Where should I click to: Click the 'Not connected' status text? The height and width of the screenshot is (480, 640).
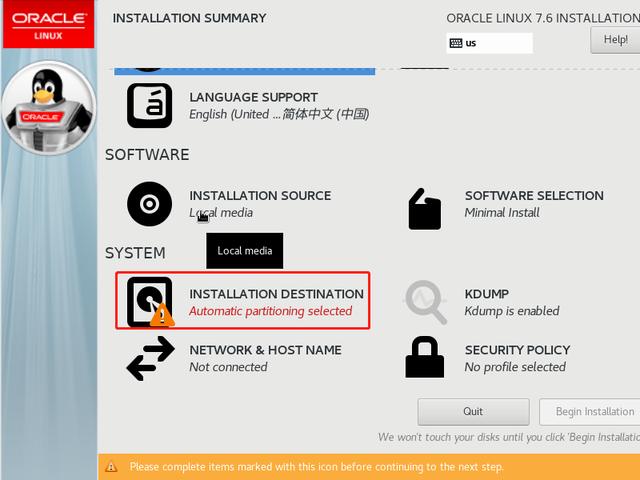[228, 367]
